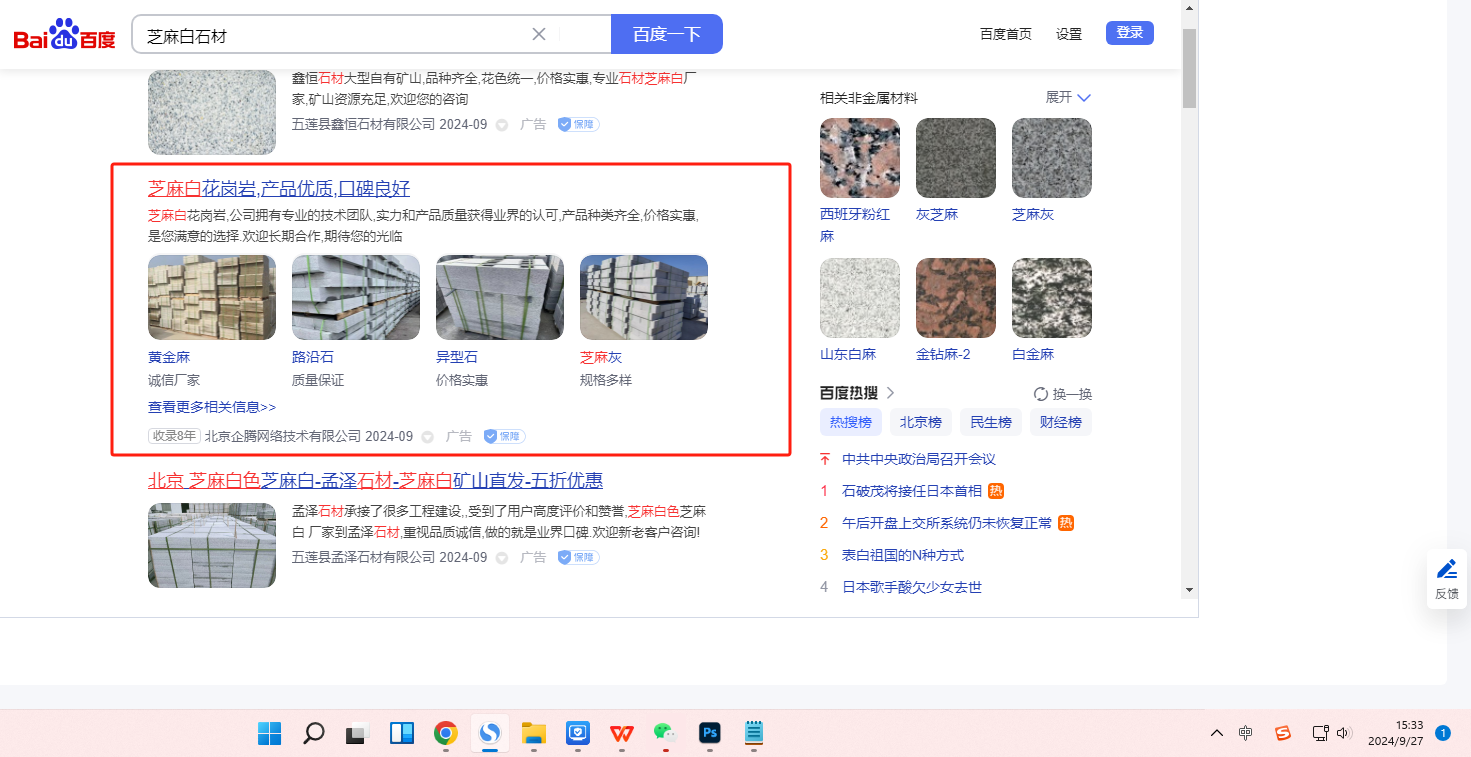Open the notification center badge
The width and height of the screenshot is (1471, 757).
[x=1443, y=733]
